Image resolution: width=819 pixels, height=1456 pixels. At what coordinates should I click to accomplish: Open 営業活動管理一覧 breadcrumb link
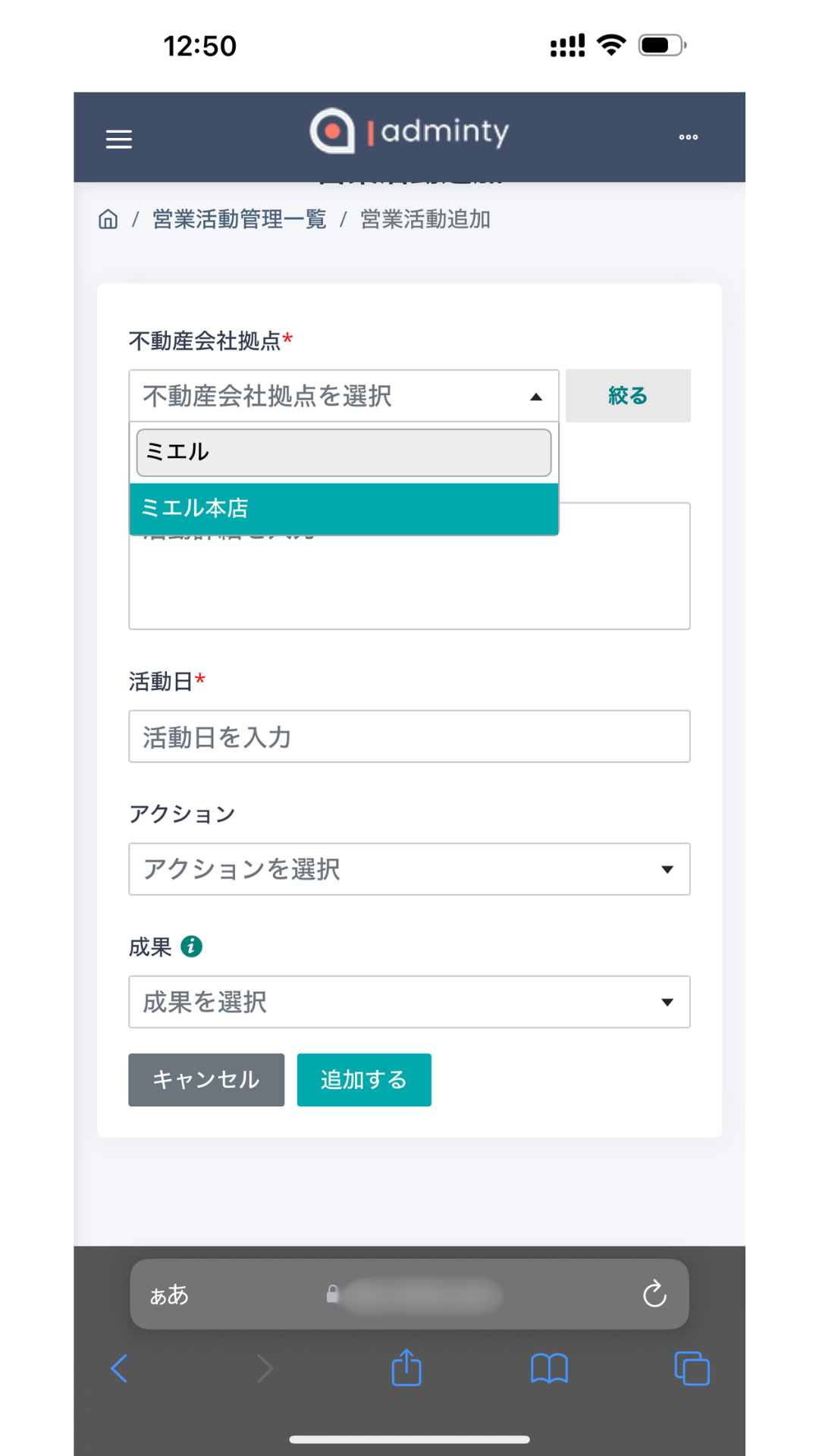tap(239, 219)
